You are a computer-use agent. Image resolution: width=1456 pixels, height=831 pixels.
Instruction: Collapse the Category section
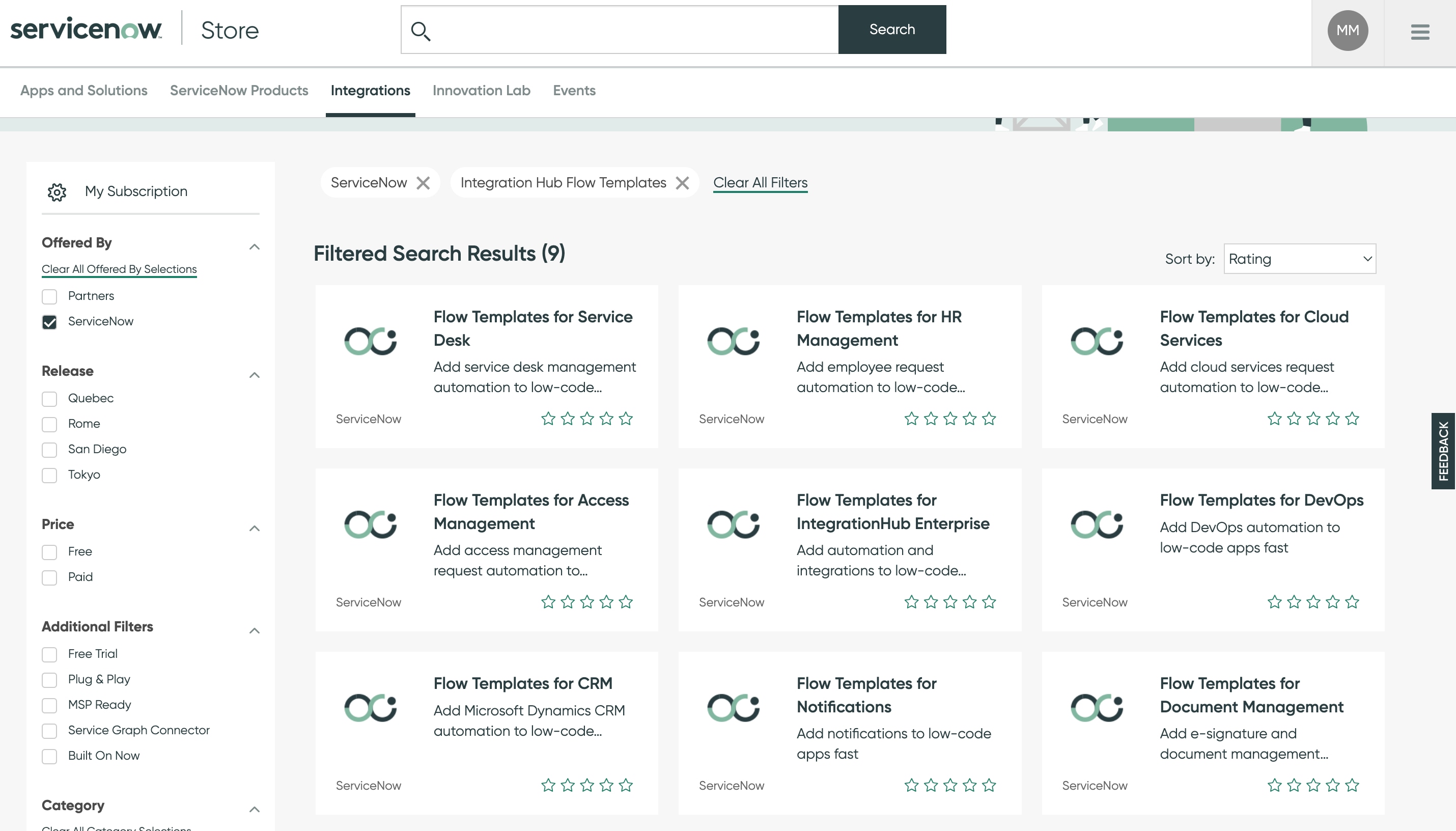(x=255, y=809)
